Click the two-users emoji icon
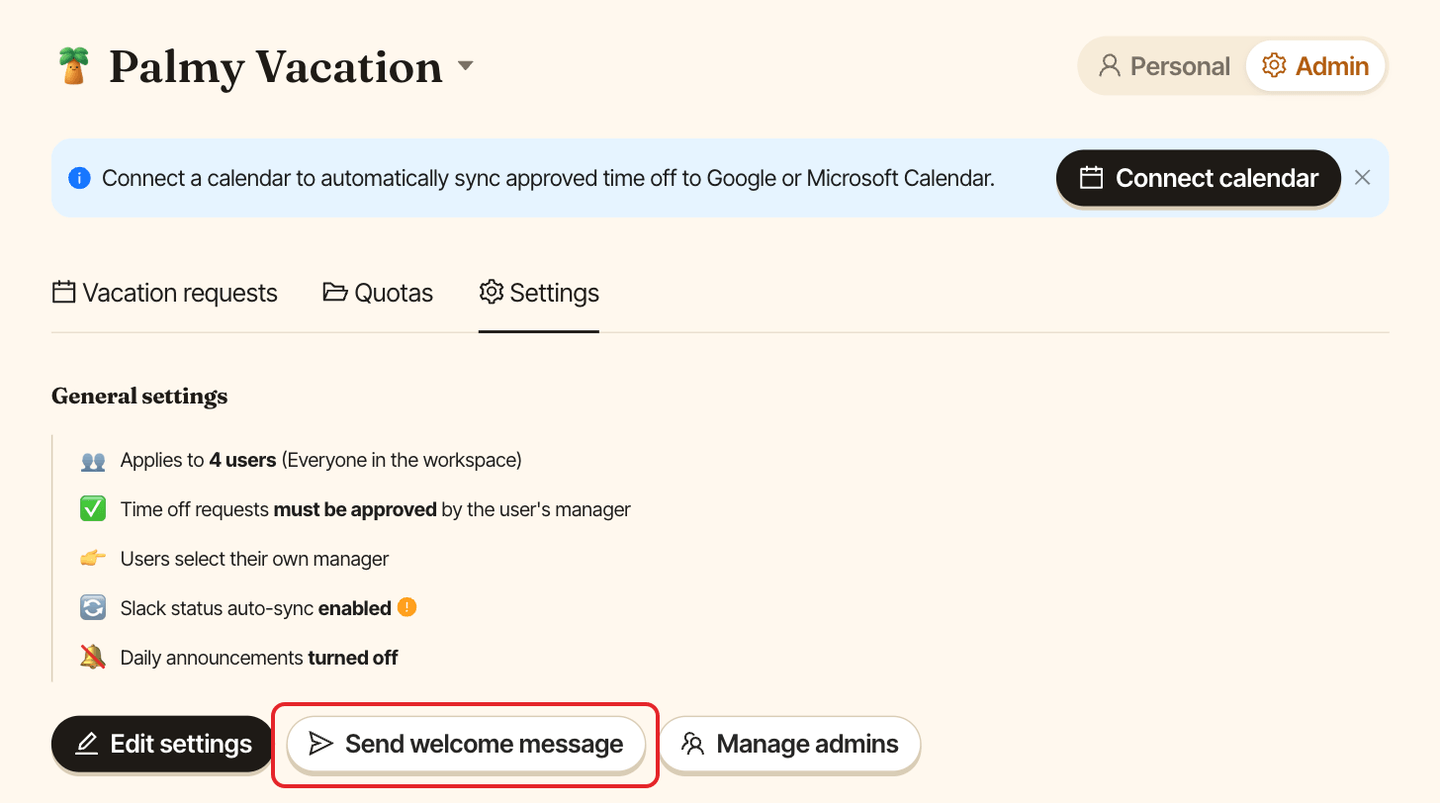Screen dimensions: 1440x803 (93, 461)
